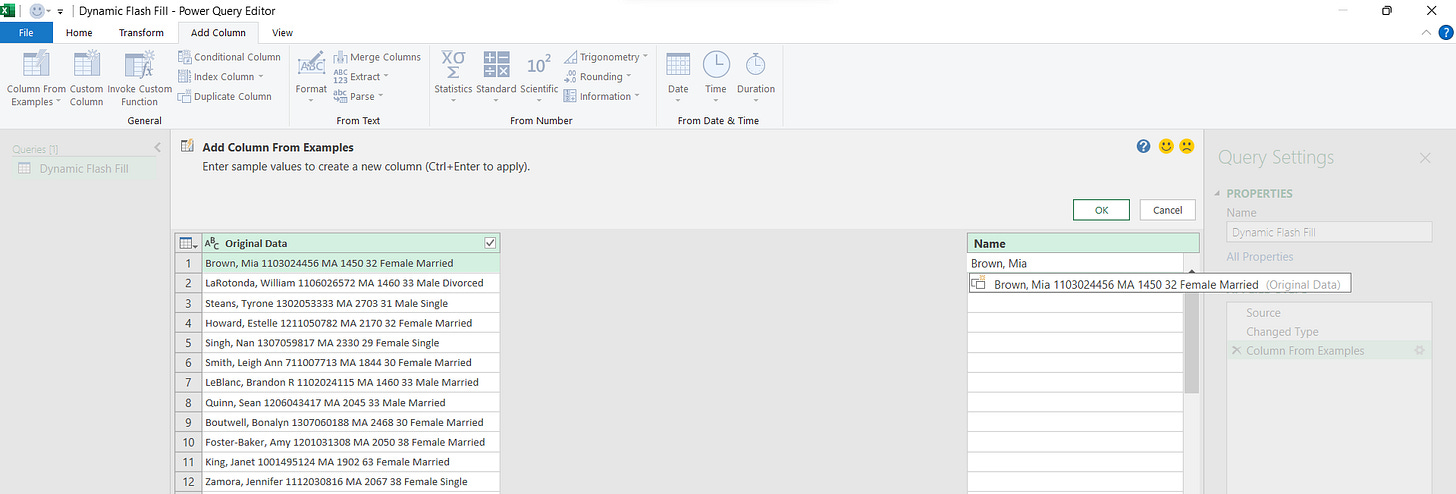This screenshot has width=1456, height=494.
Task: Uncheck the Original Data column checkbox
Action: (x=490, y=243)
